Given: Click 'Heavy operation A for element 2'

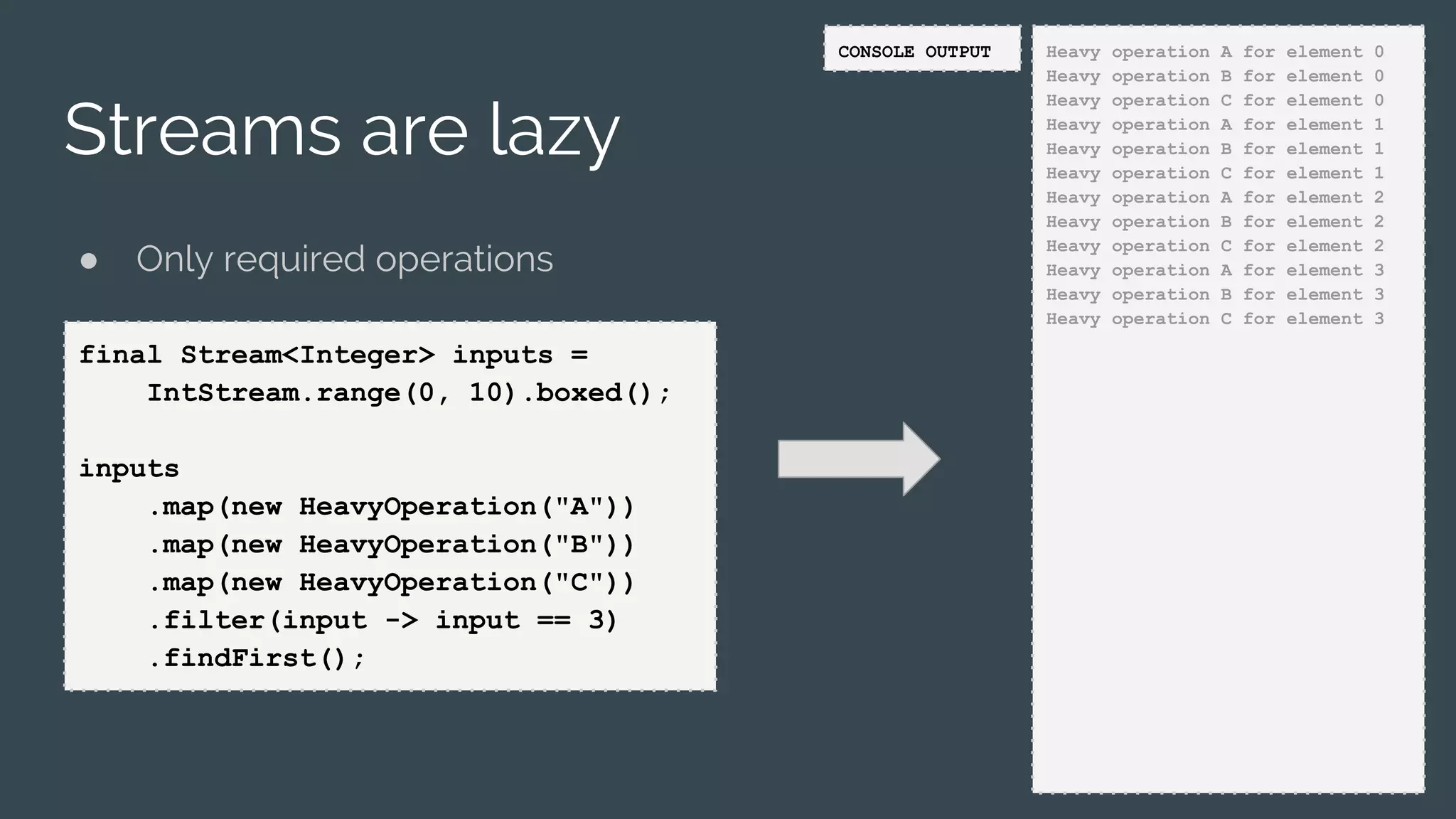Looking at the screenshot, I should coord(1215,197).
